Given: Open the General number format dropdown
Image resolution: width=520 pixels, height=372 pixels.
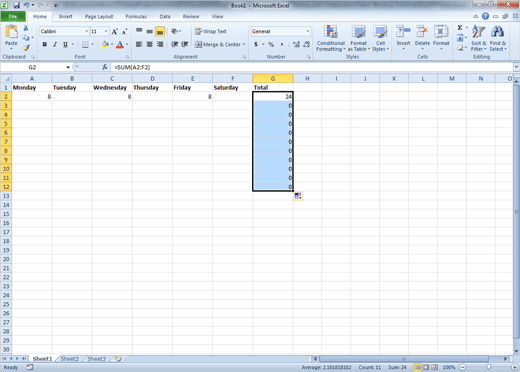Looking at the screenshot, I should [308, 31].
